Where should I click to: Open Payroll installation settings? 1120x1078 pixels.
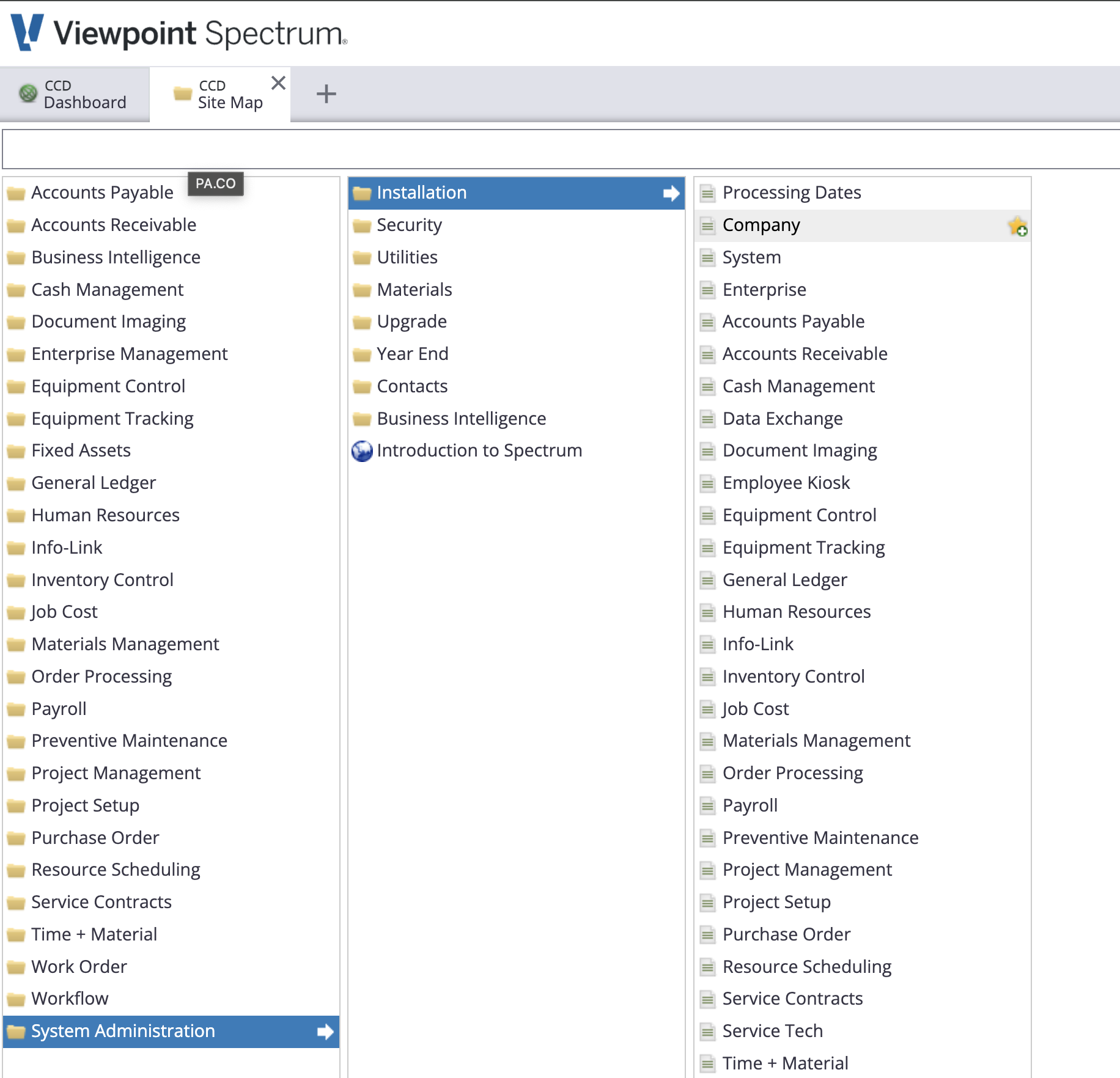[863, 806]
